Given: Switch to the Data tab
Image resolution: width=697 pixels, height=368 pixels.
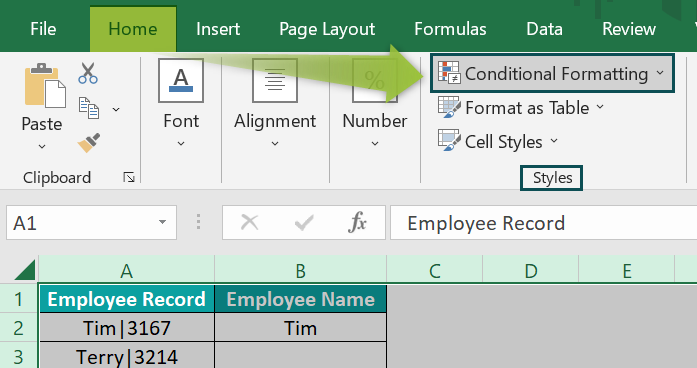Looking at the screenshot, I should [x=545, y=29].
